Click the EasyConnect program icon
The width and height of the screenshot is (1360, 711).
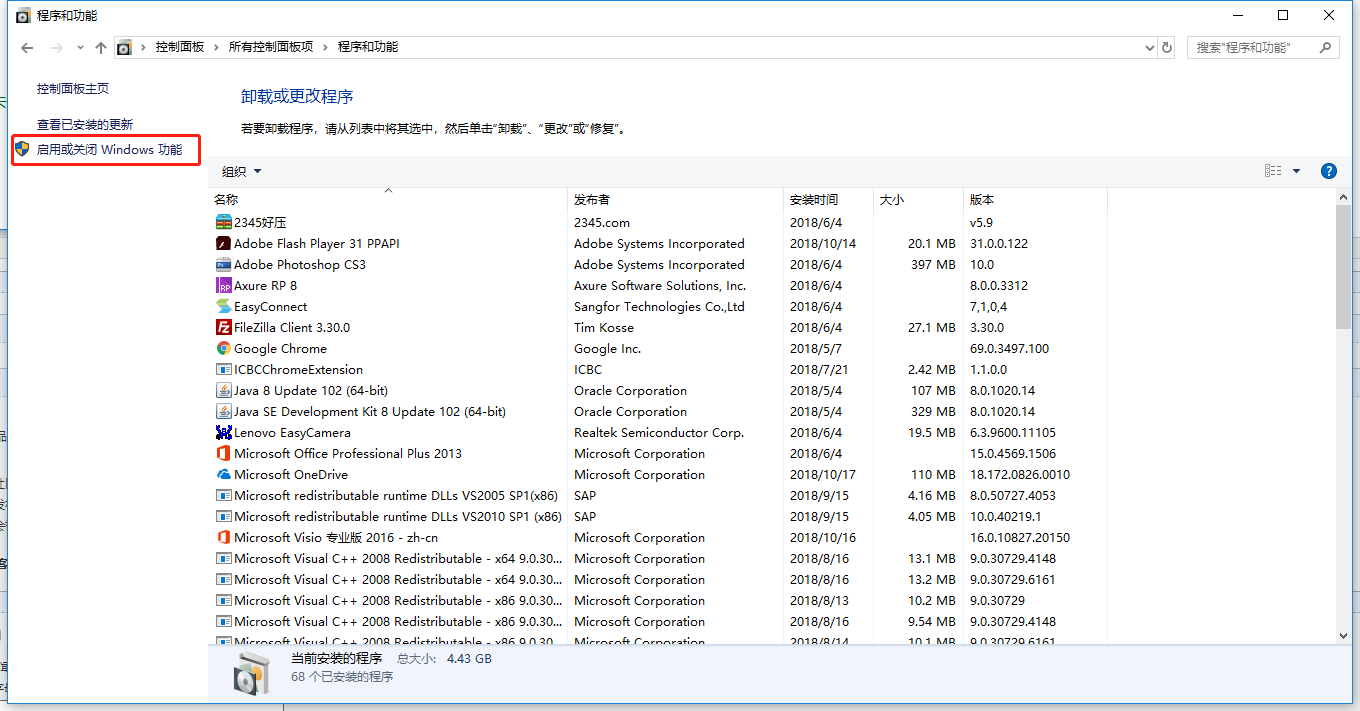pyautogui.click(x=223, y=306)
